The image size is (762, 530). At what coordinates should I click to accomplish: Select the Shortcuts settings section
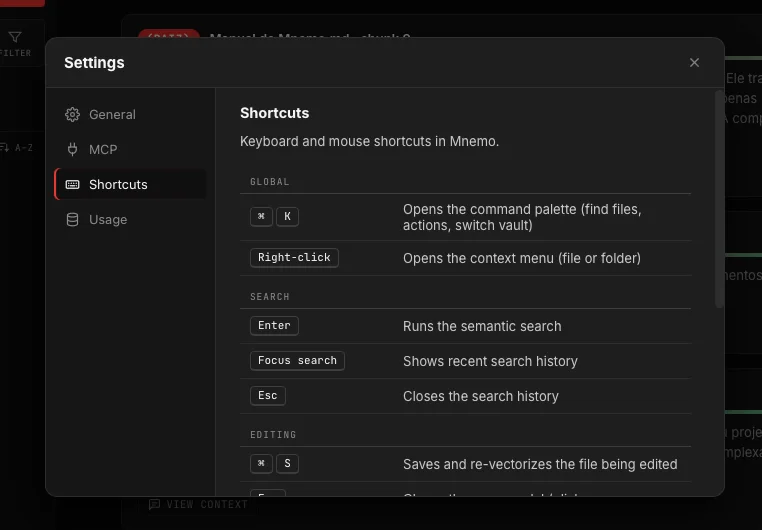click(x=130, y=185)
